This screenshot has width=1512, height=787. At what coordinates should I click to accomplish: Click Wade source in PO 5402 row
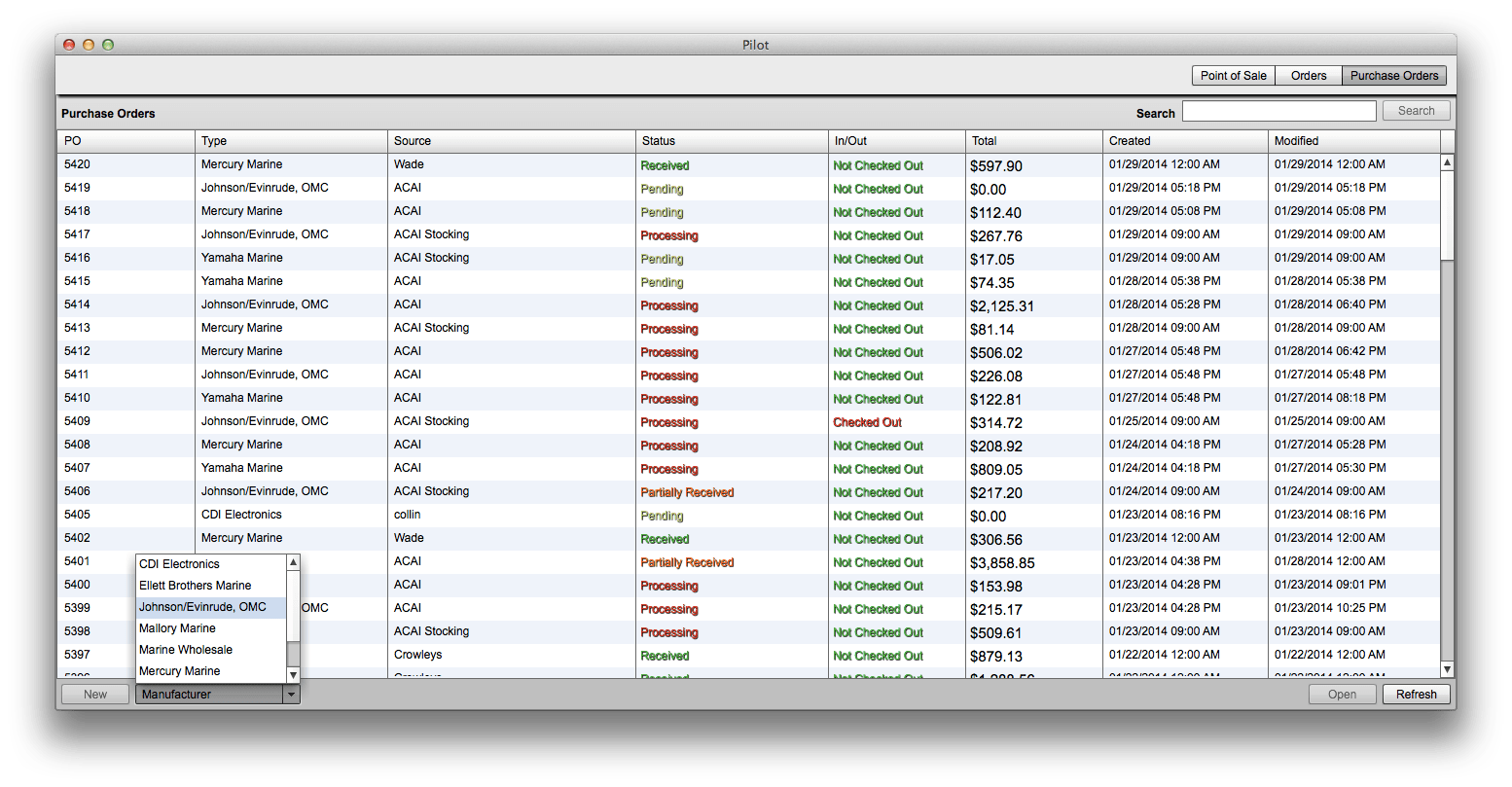(x=409, y=538)
